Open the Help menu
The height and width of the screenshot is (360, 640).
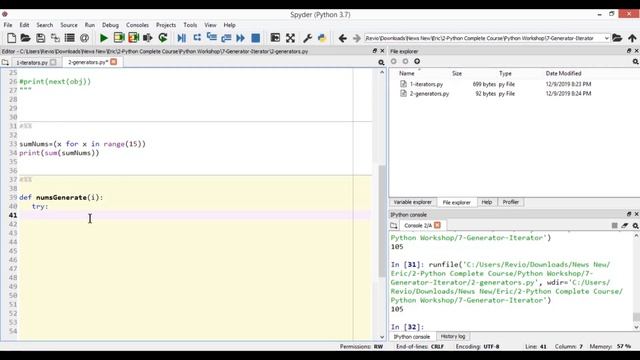[x=229, y=25]
